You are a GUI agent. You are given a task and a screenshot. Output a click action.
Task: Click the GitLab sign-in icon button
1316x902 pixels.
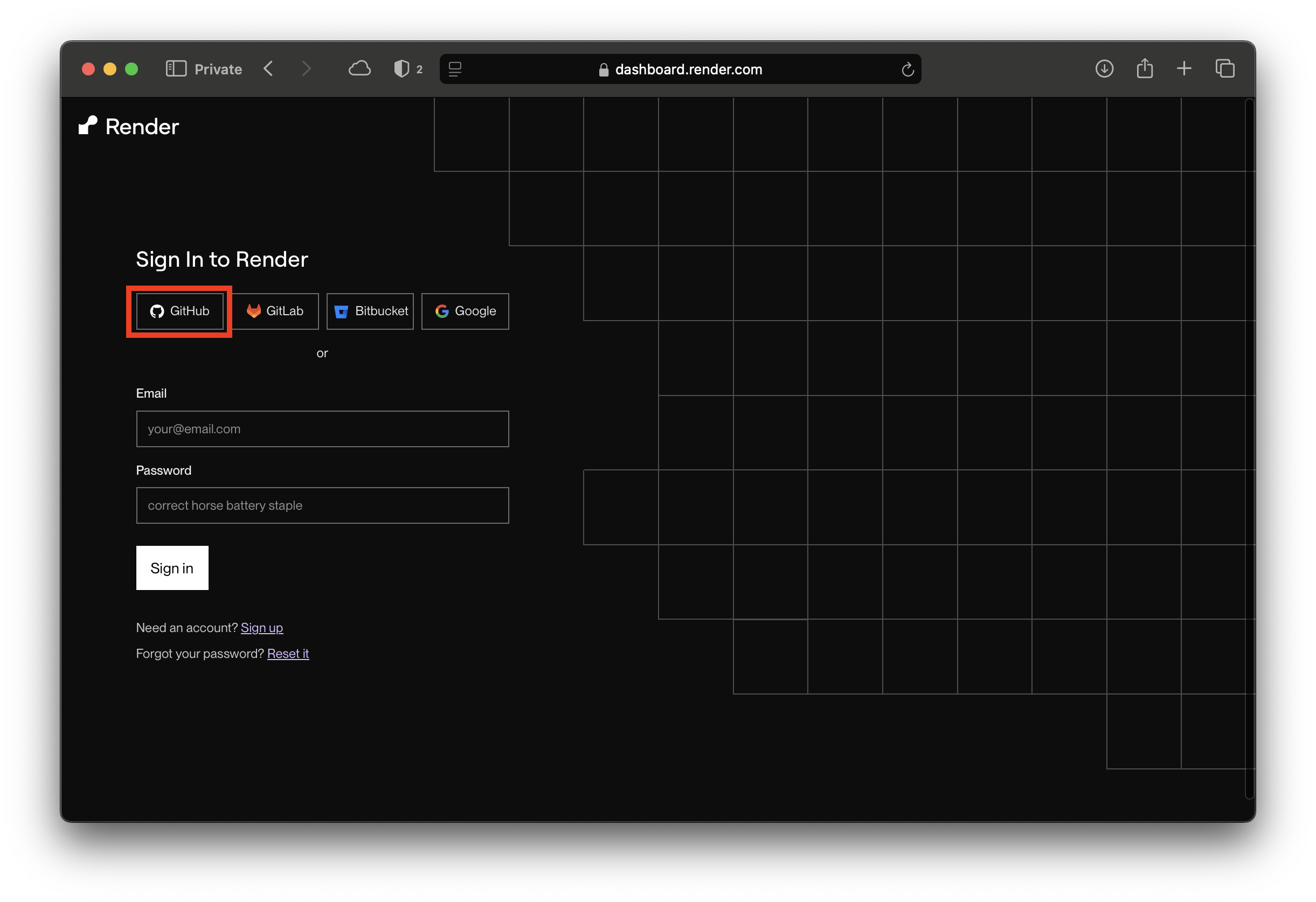[x=276, y=311]
